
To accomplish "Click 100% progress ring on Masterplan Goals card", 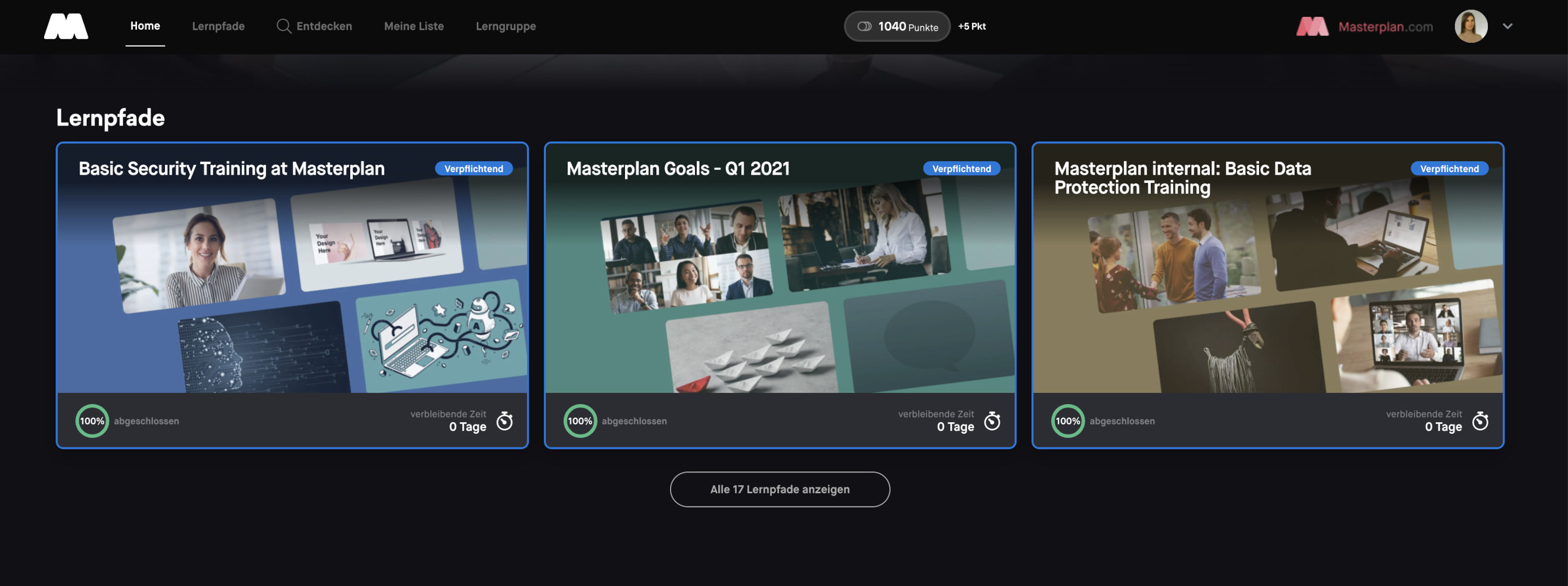I will [x=579, y=421].
